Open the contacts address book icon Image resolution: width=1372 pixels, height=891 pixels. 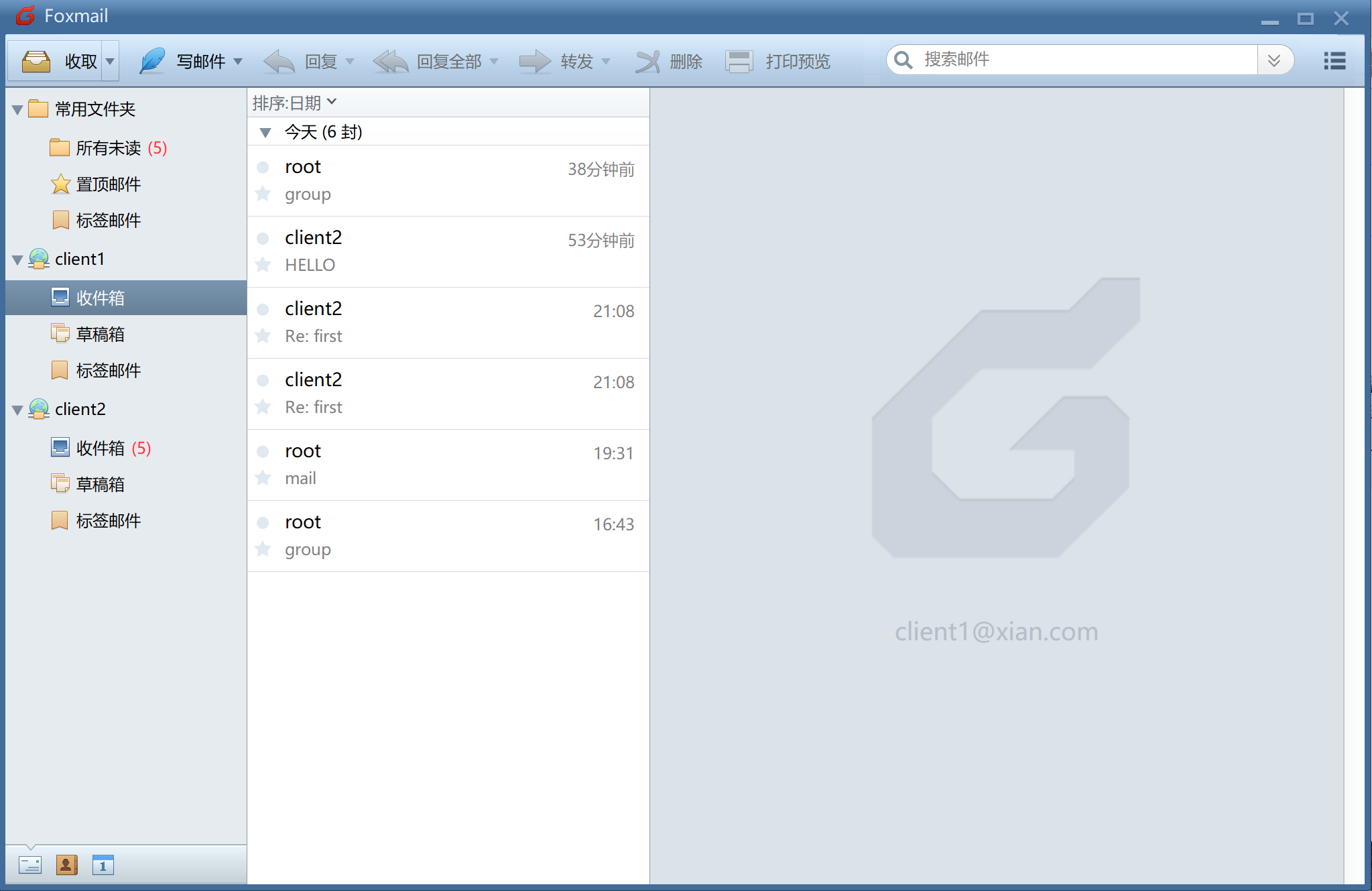[x=66, y=865]
